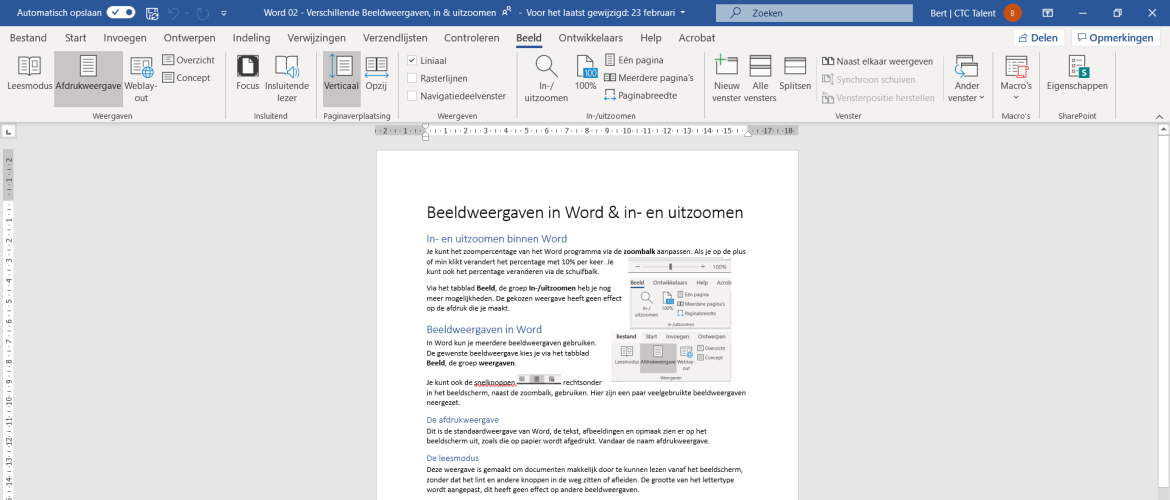1170x500 pixels.
Task: Expand the Macro's dropdown
Action: 1016,79
